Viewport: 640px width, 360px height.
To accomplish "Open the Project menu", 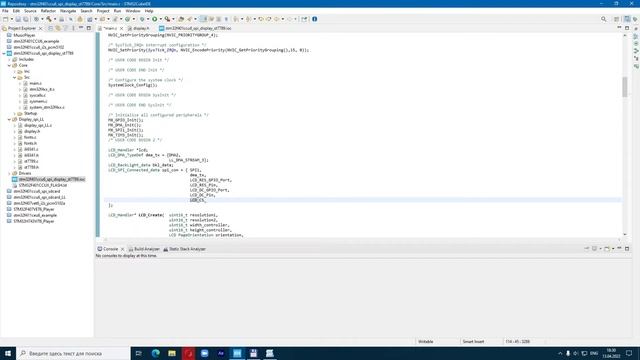I will coord(103,11).
